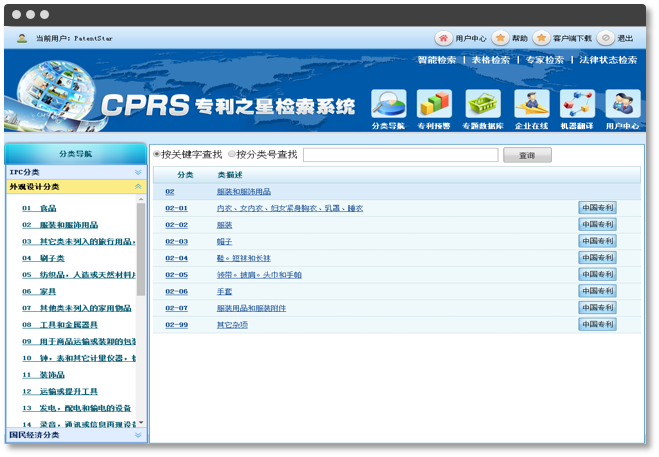Open 服装用品和服装附件 description link
The width and height of the screenshot is (659, 457).
coord(251,308)
